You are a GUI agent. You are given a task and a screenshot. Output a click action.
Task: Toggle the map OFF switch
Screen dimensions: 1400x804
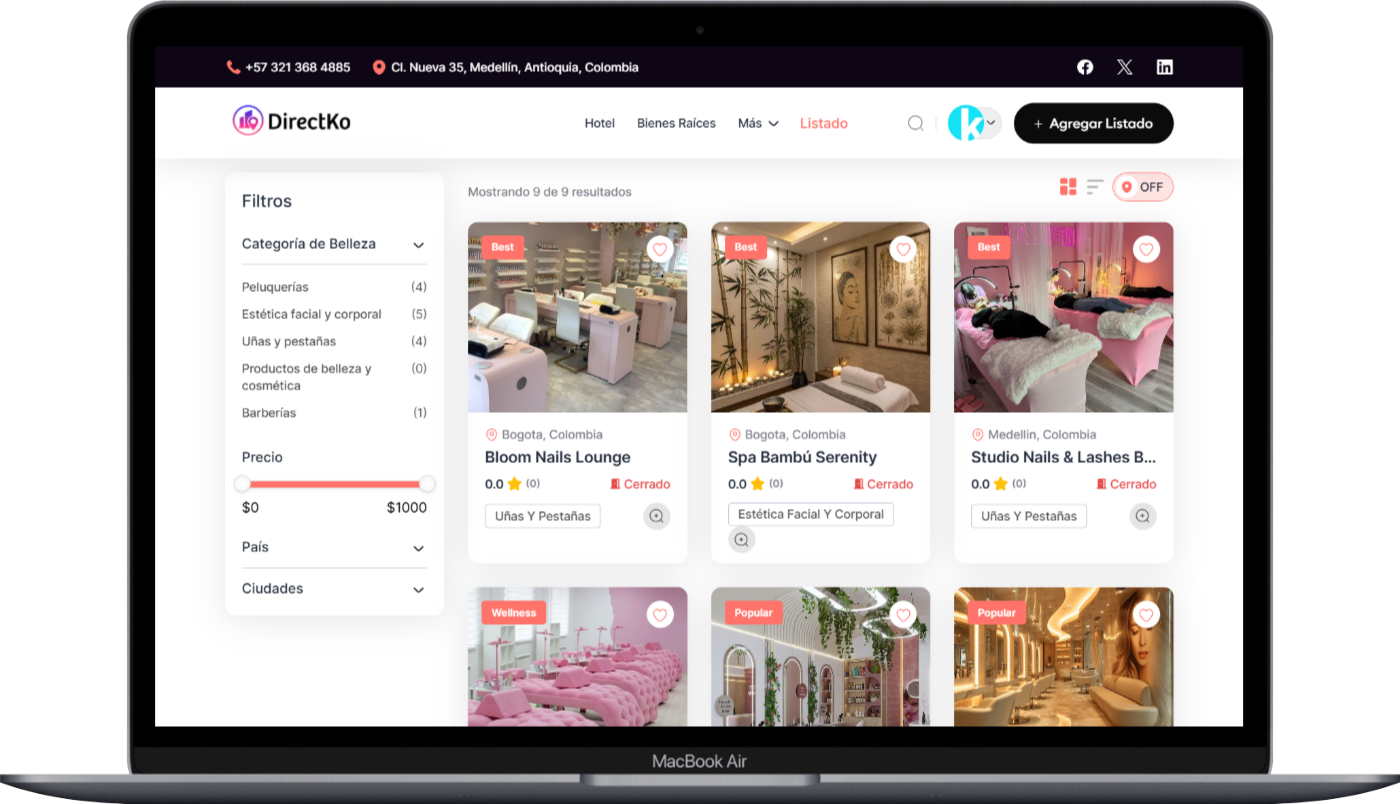click(x=1143, y=187)
